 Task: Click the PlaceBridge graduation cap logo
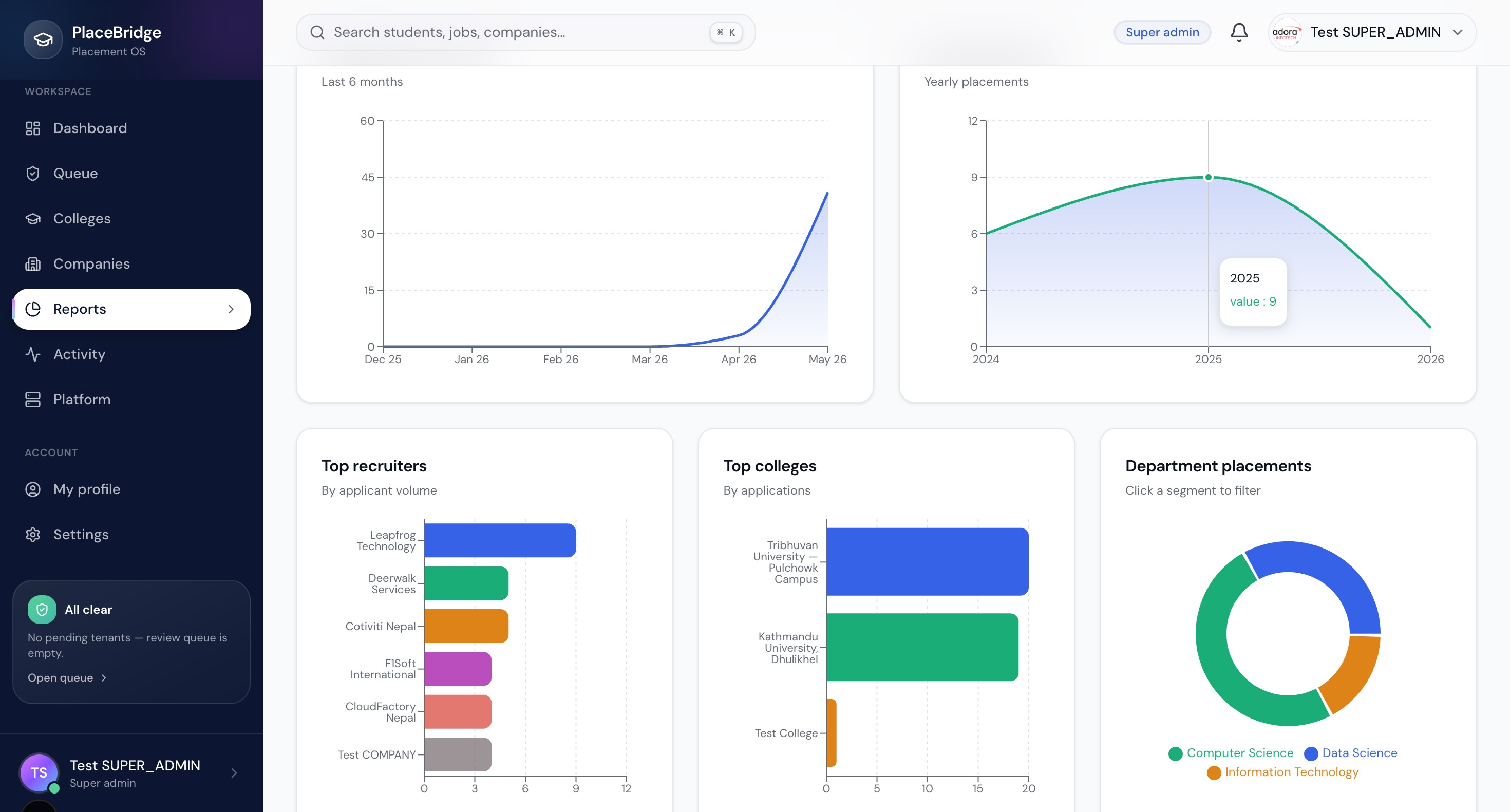[43, 39]
